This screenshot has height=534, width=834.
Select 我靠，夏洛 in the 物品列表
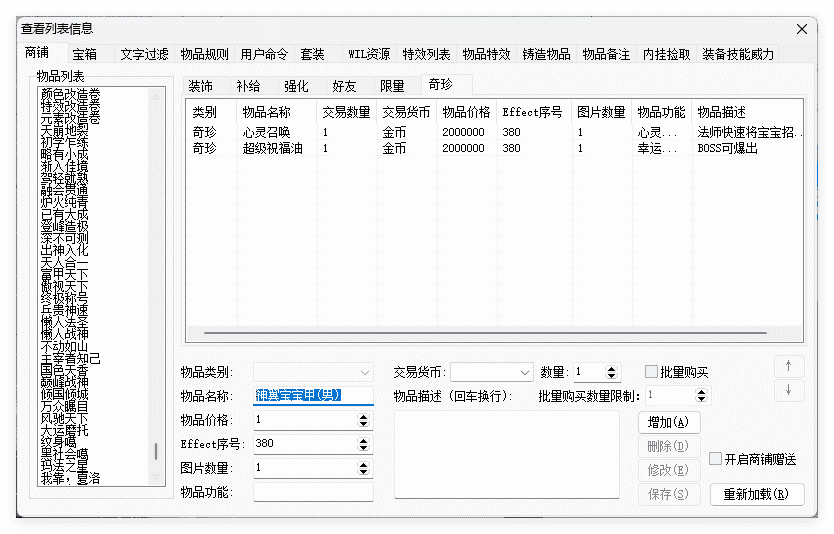pos(70,479)
